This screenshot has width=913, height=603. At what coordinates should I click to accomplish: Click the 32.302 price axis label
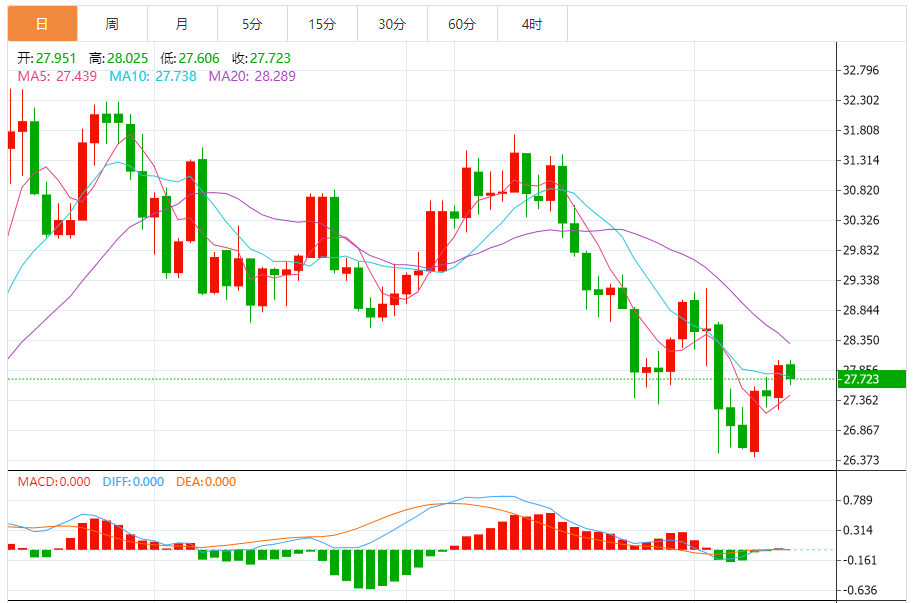(861, 100)
